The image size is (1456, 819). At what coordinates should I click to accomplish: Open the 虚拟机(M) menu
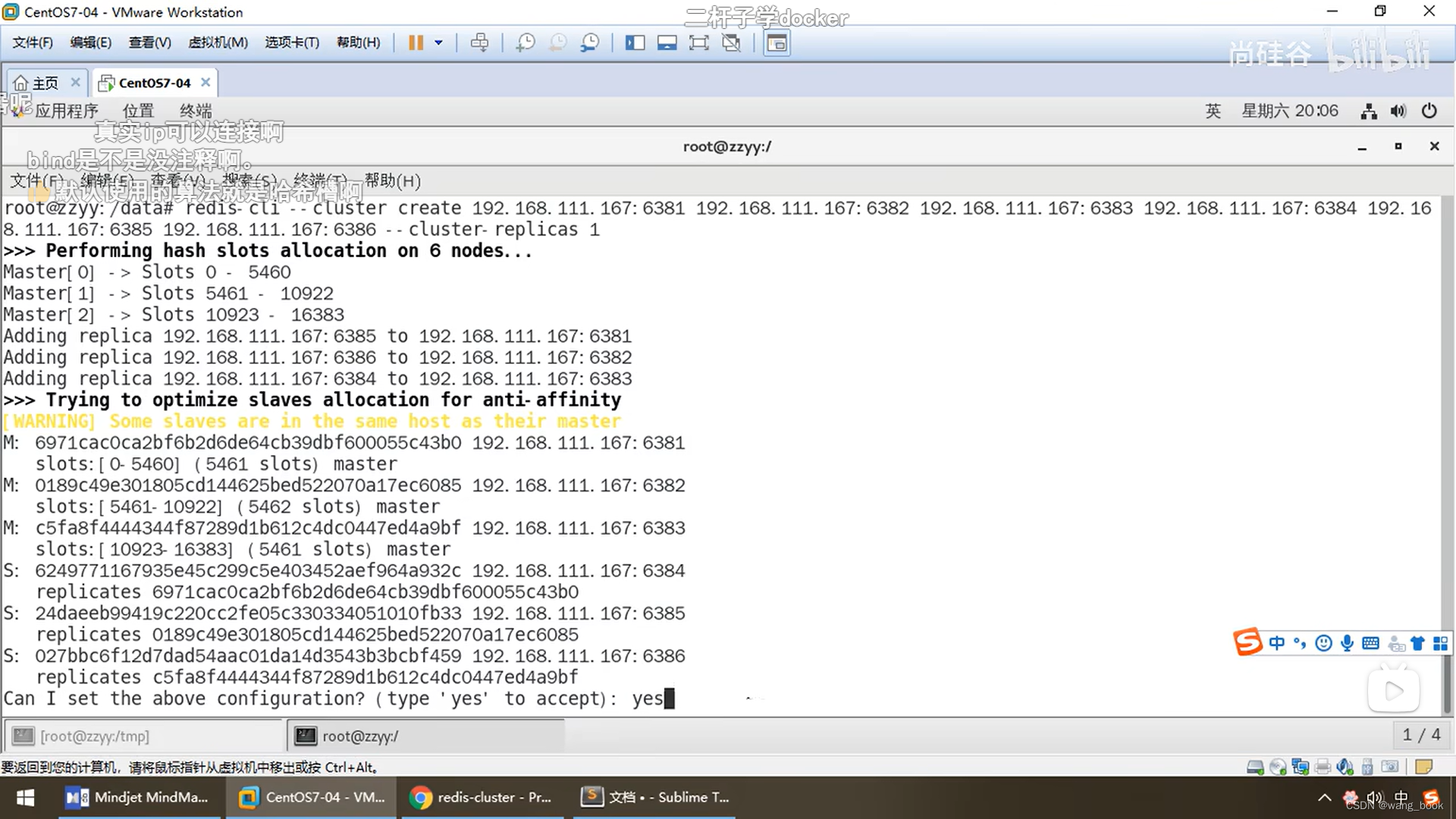[x=218, y=42]
